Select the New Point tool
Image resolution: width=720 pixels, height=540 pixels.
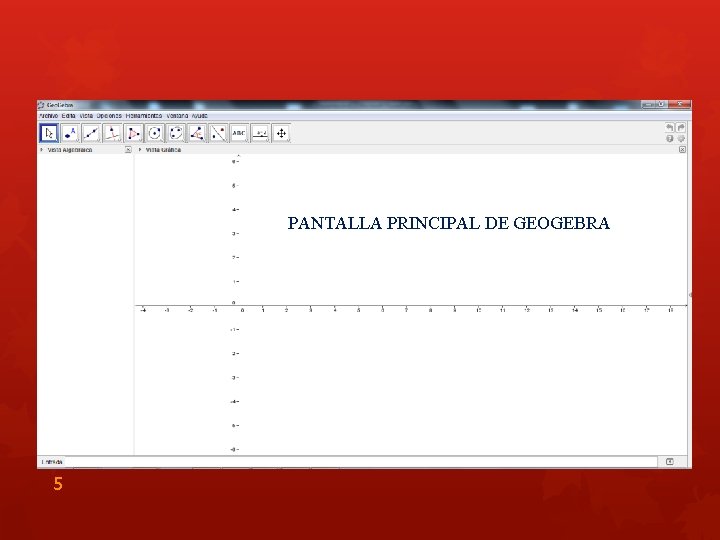70,133
